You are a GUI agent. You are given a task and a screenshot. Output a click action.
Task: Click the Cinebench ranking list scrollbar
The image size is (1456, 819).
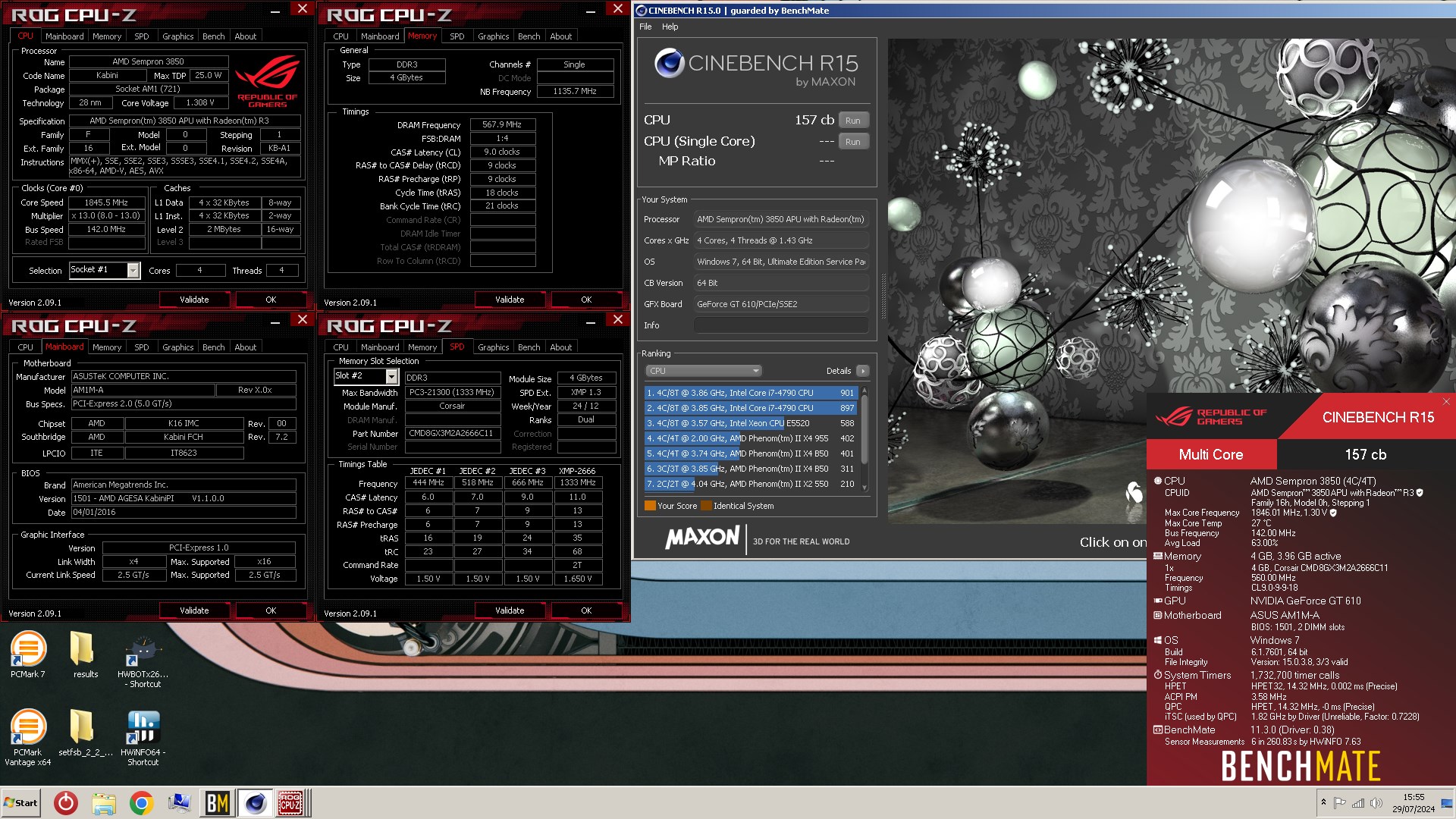click(x=864, y=438)
